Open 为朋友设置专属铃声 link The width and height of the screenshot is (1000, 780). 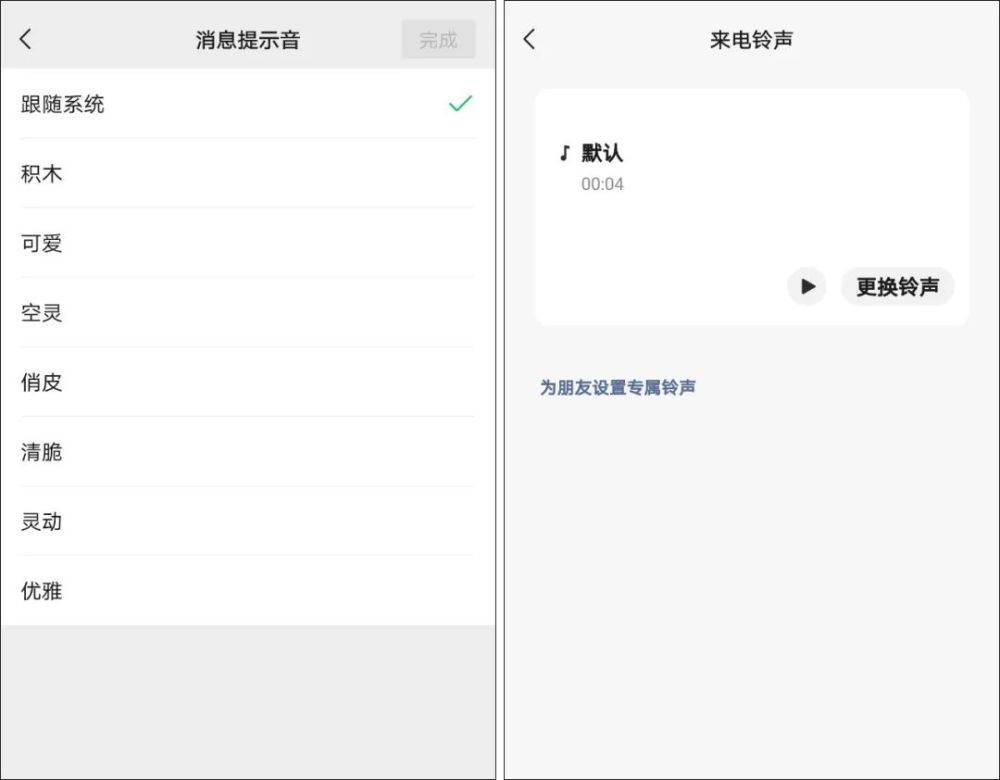pyautogui.click(x=617, y=387)
